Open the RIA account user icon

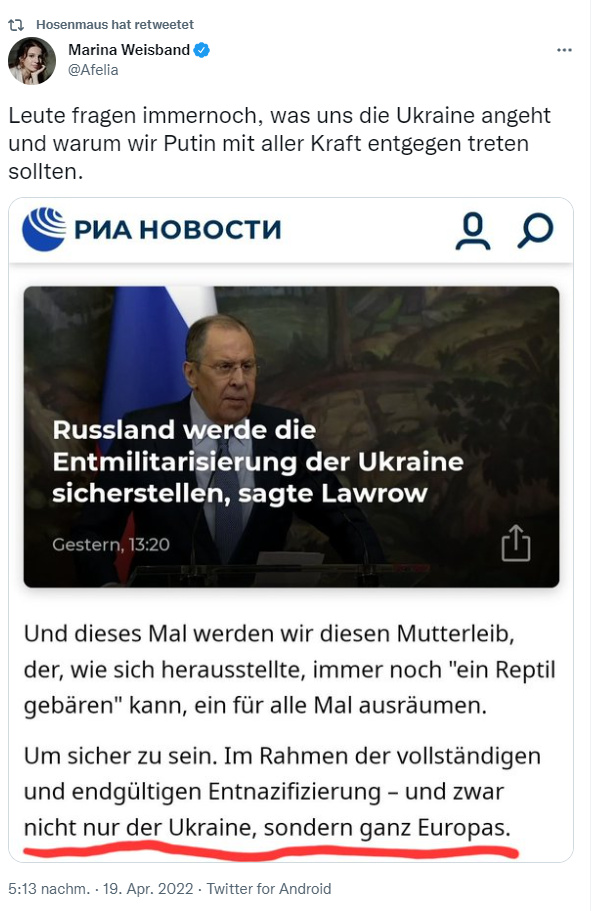473,231
